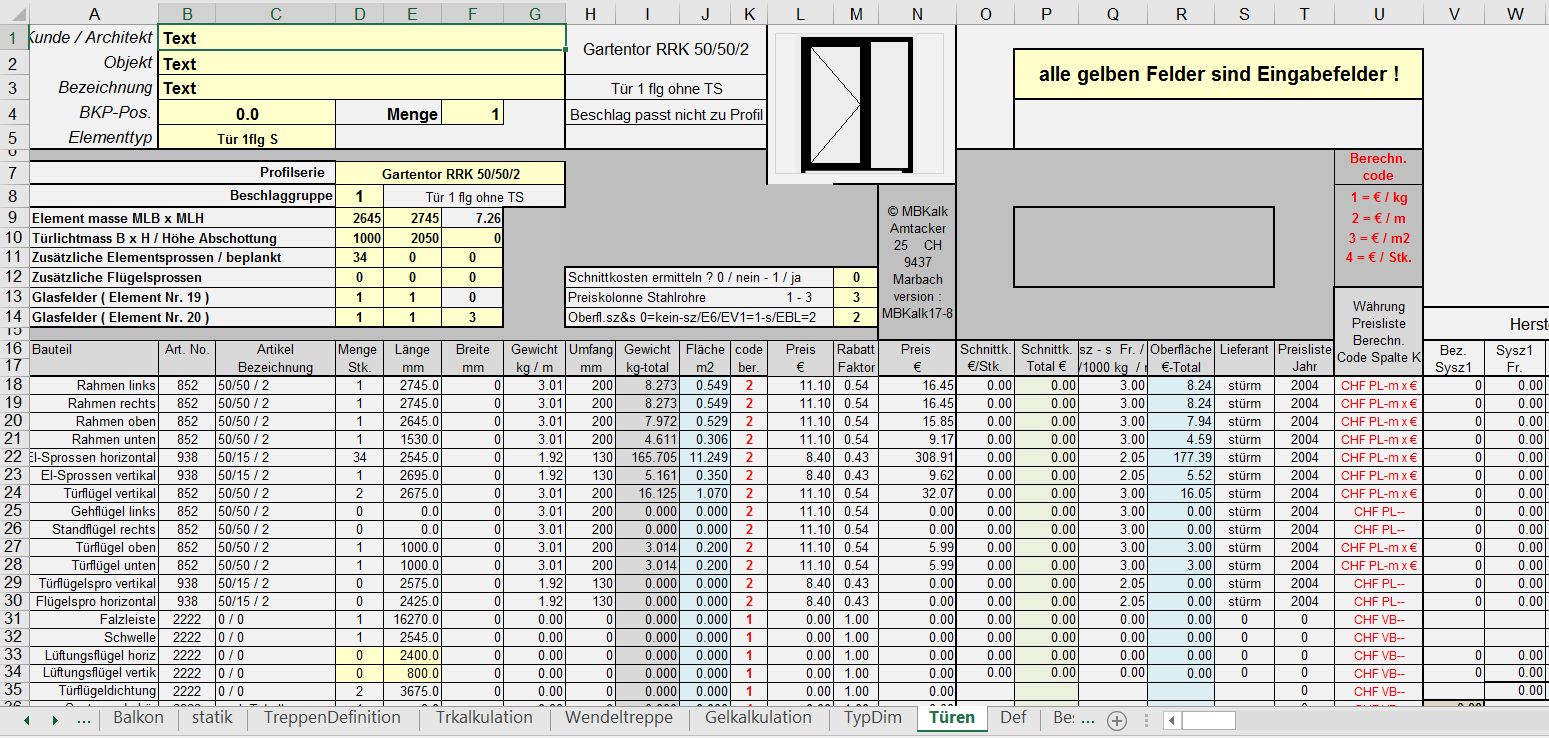Select the Menge quantity input cell
This screenshot has height=738, width=1549.
(x=472, y=114)
